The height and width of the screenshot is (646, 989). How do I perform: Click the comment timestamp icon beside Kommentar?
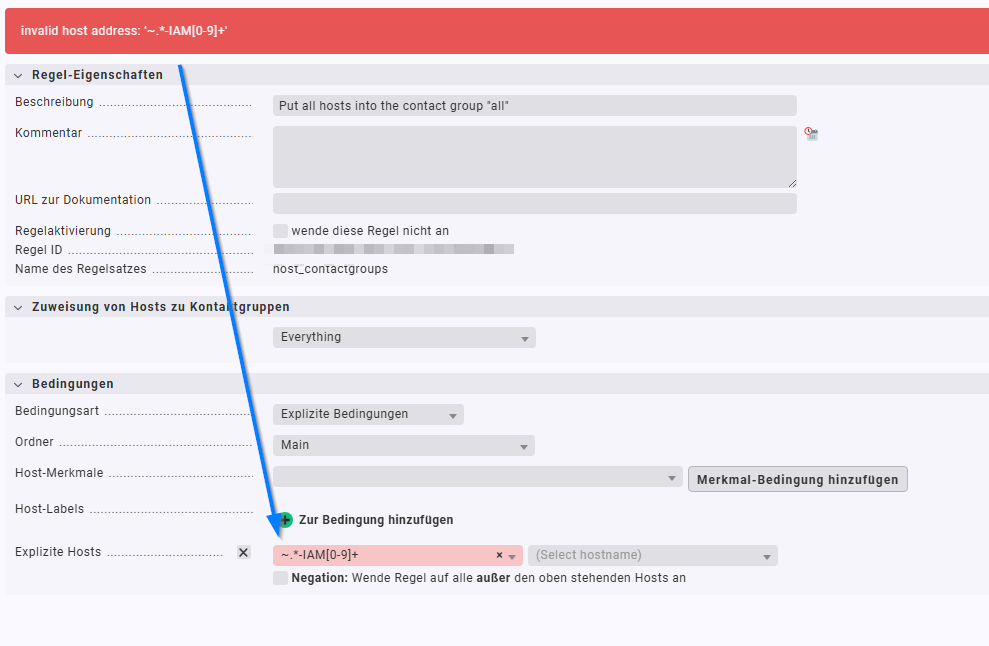(811, 133)
